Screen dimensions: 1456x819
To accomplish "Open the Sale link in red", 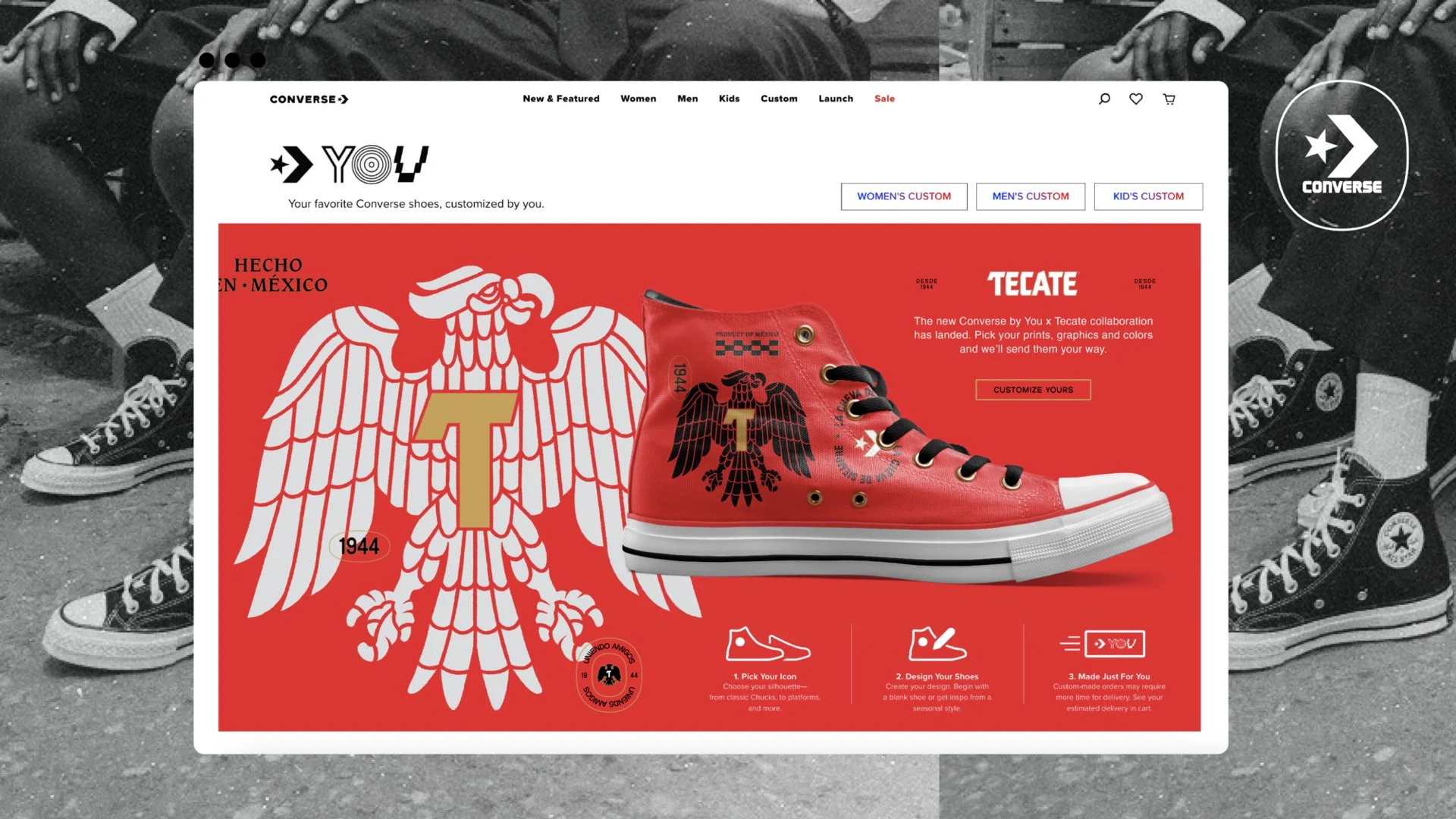I will pyautogui.click(x=885, y=99).
